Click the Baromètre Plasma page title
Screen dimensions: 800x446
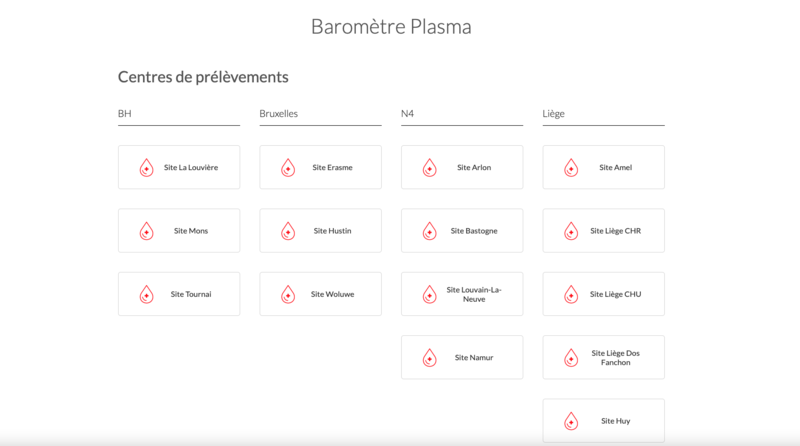tap(391, 27)
